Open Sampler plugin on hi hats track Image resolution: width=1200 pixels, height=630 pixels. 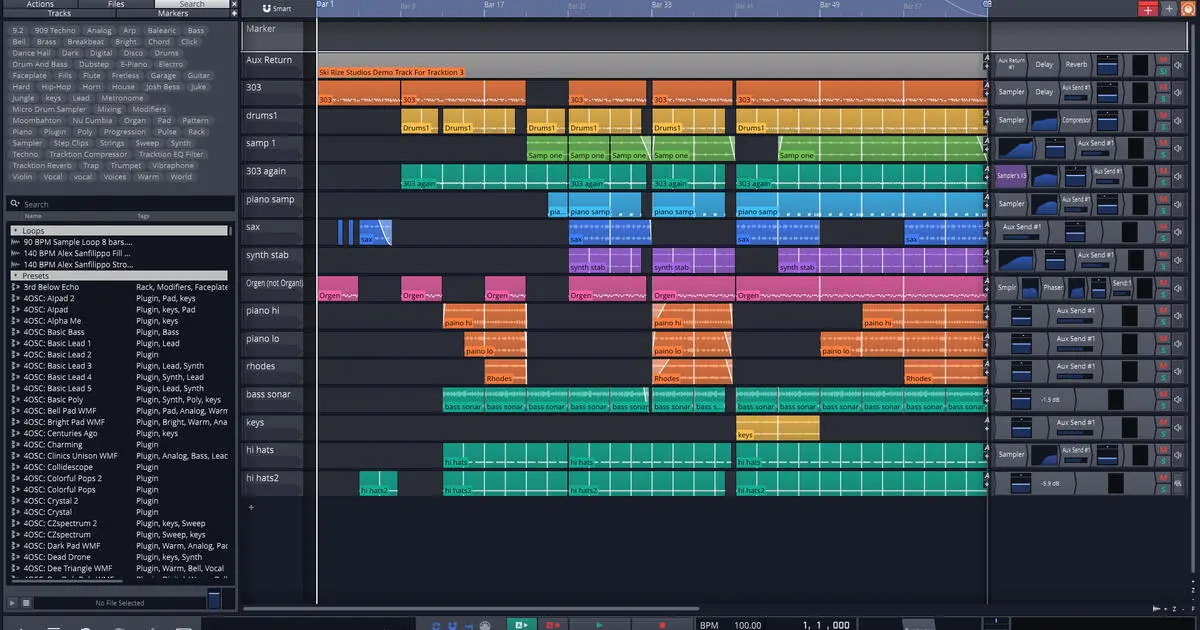[x=1012, y=455]
